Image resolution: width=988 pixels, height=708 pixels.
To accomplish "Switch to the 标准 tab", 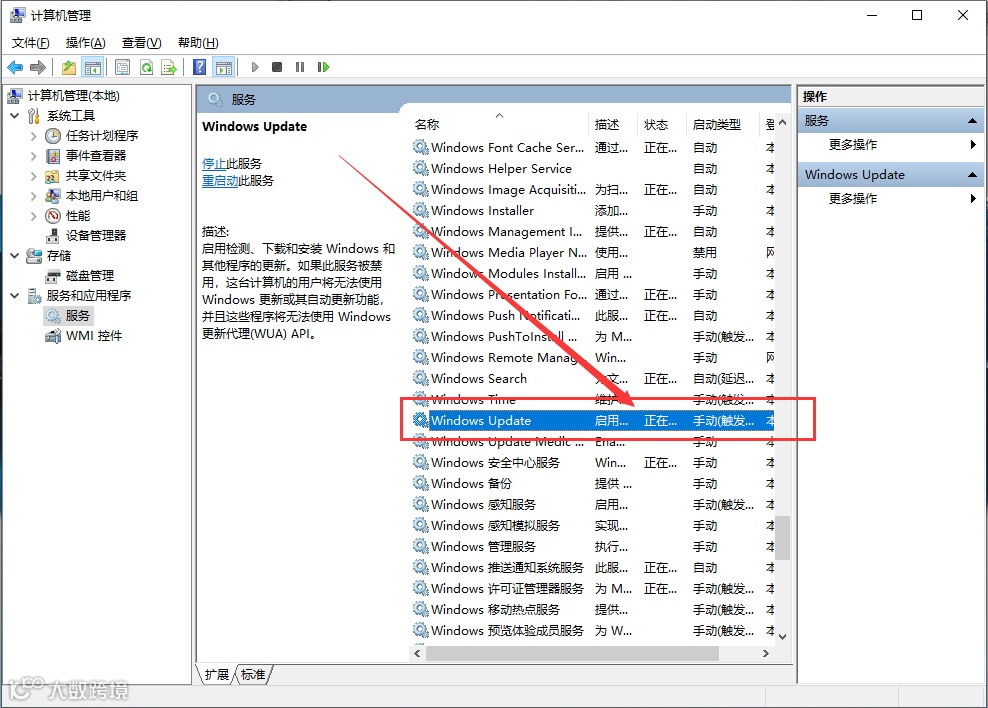I will click(x=253, y=675).
